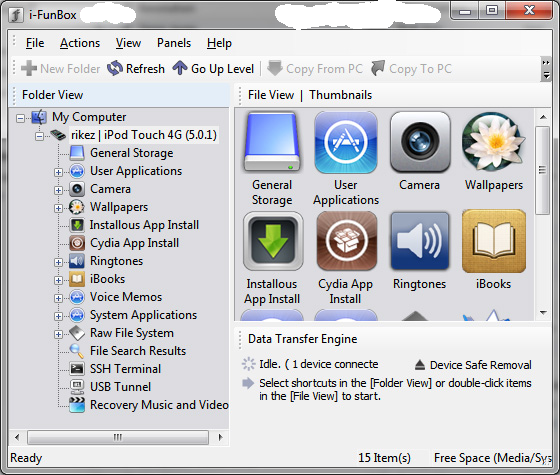The width and height of the screenshot is (560, 475).
Task: Click the File View scroll down arrow
Action: coord(543,313)
